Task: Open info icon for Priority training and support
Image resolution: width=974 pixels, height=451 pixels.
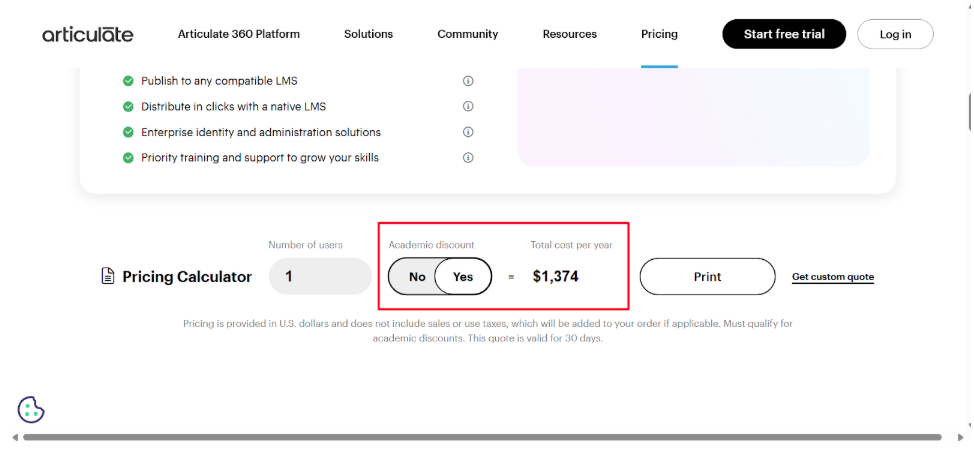Action: (468, 157)
